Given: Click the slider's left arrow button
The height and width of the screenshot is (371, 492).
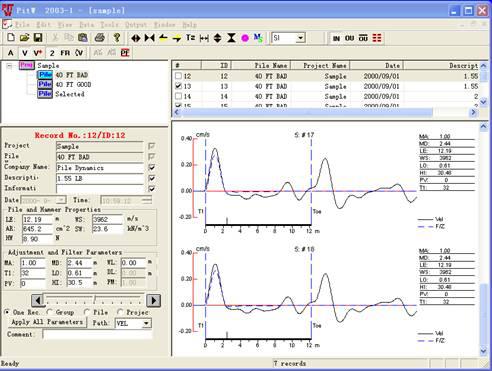Looking at the screenshot, I should (38, 300).
